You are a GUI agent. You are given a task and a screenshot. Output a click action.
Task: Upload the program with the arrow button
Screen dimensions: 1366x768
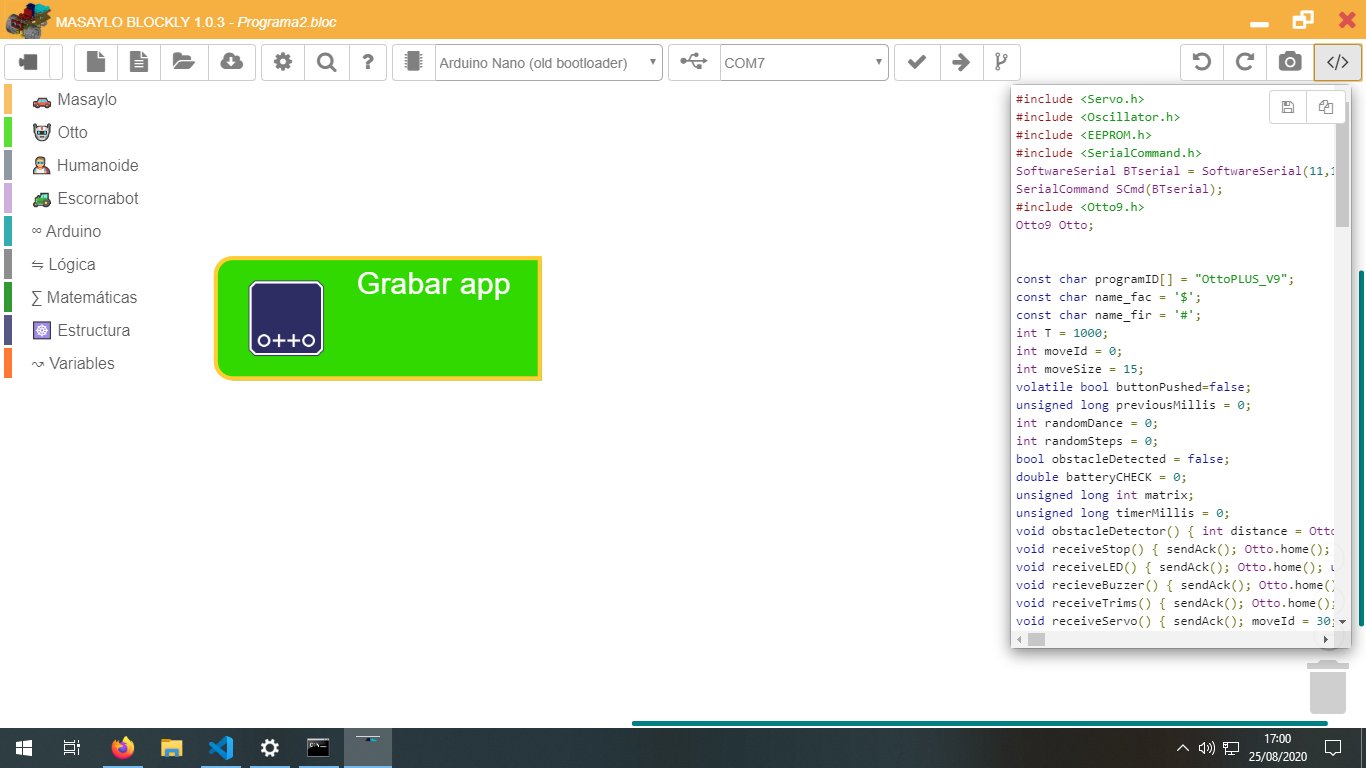point(960,62)
